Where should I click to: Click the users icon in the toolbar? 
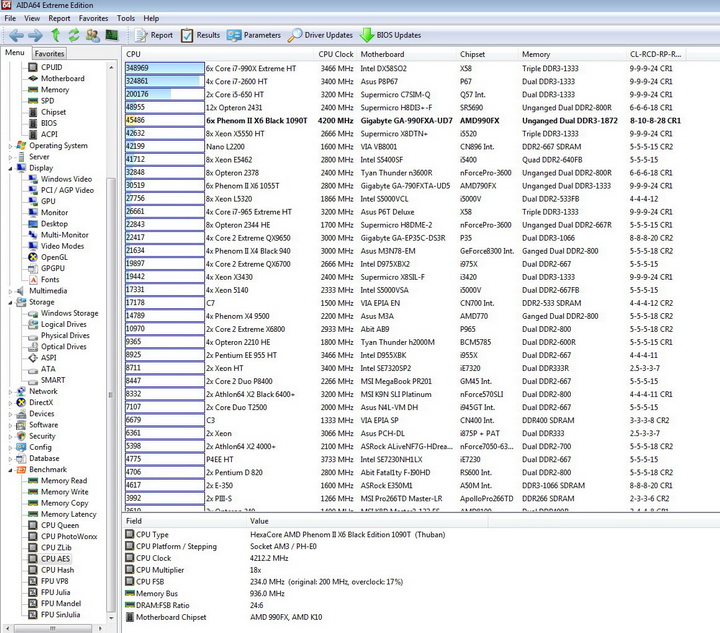[x=93, y=35]
